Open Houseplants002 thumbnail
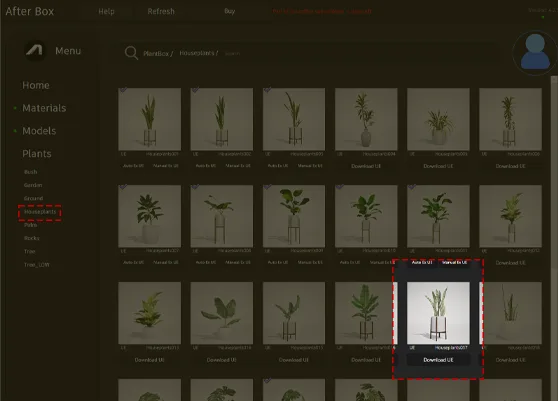The width and height of the screenshot is (558, 401). (x=222, y=119)
